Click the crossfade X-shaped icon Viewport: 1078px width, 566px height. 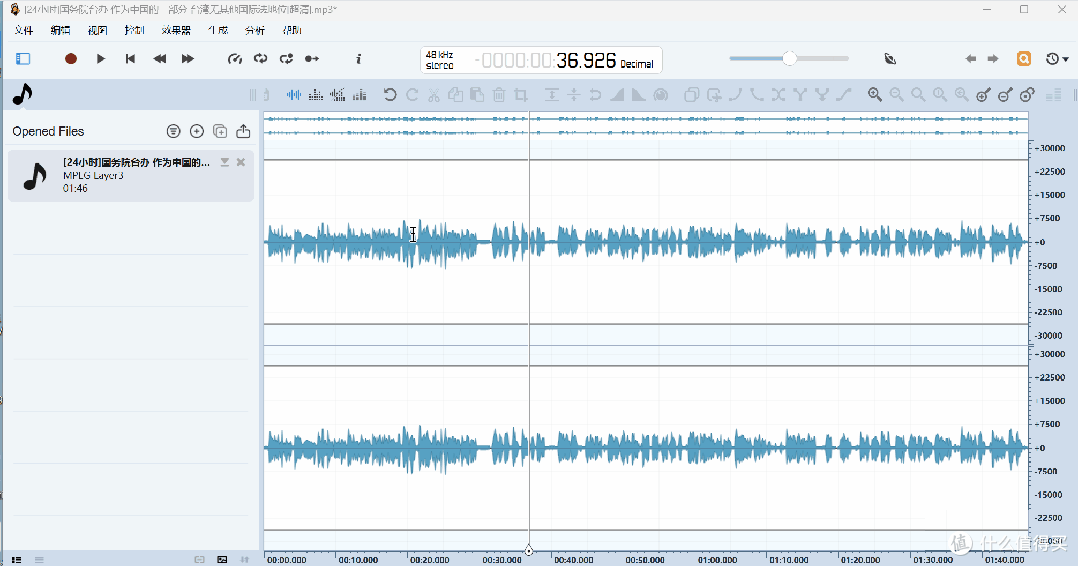(x=778, y=95)
